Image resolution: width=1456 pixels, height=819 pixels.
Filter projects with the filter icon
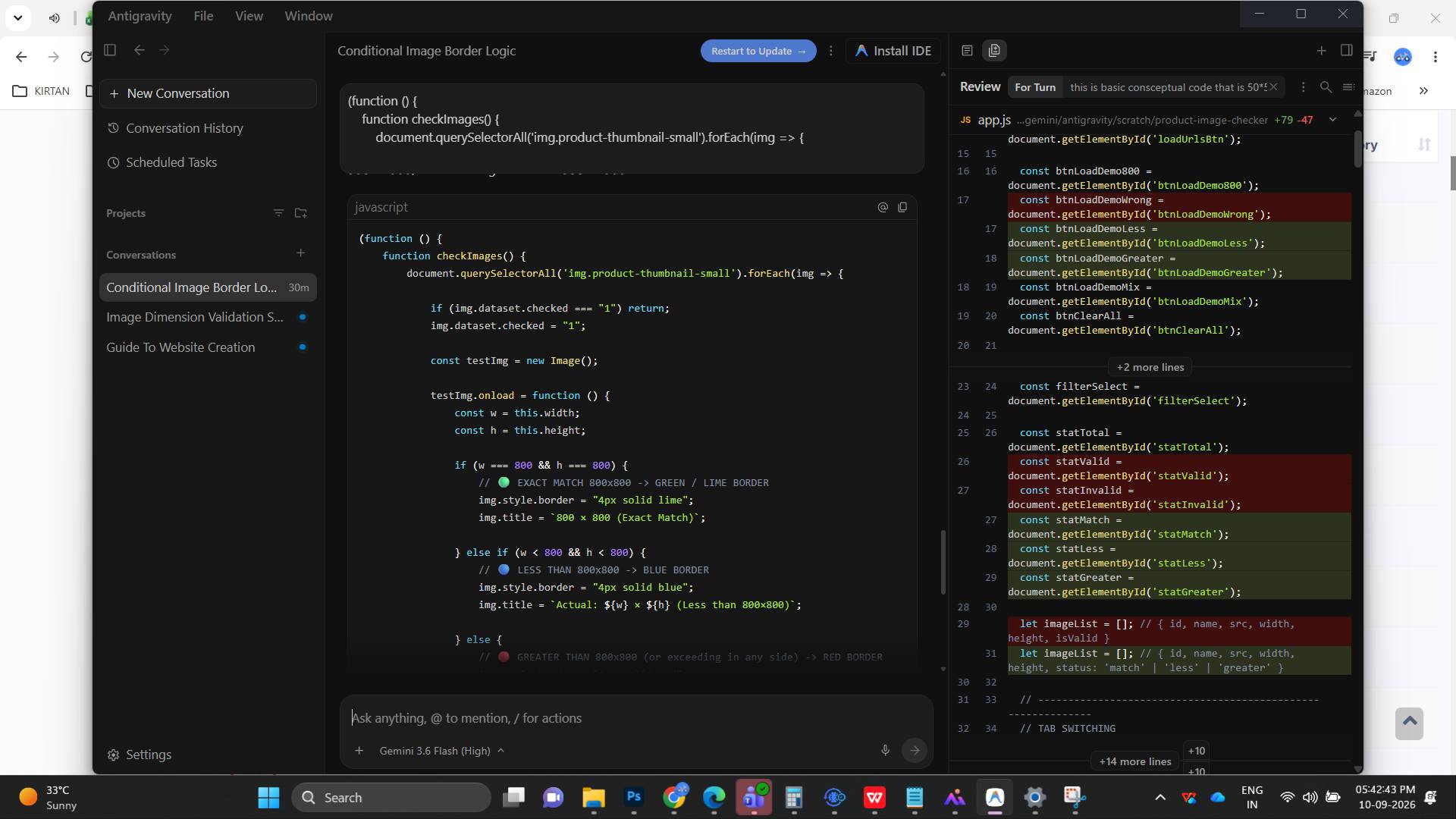tap(278, 213)
